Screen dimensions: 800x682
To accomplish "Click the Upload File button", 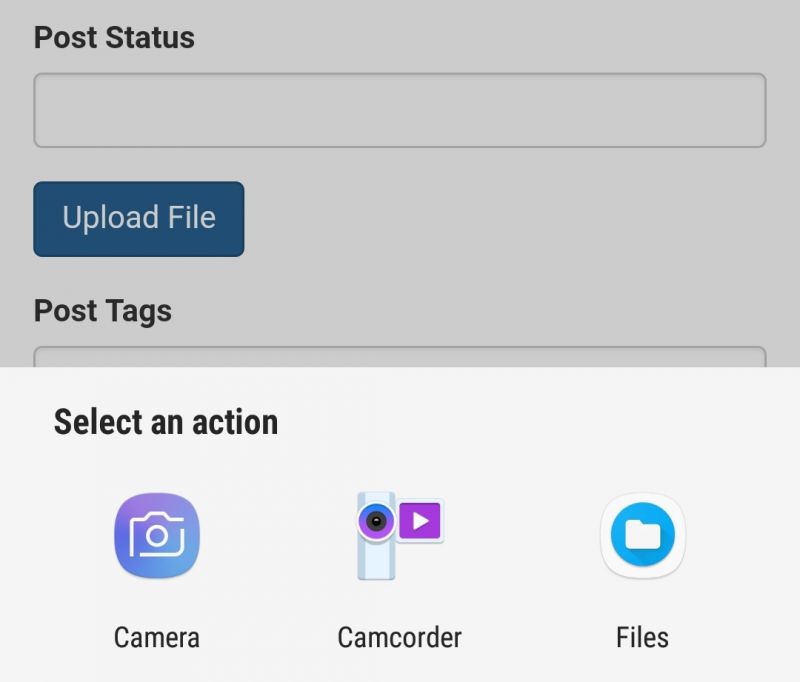I will [x=139, y=219].
